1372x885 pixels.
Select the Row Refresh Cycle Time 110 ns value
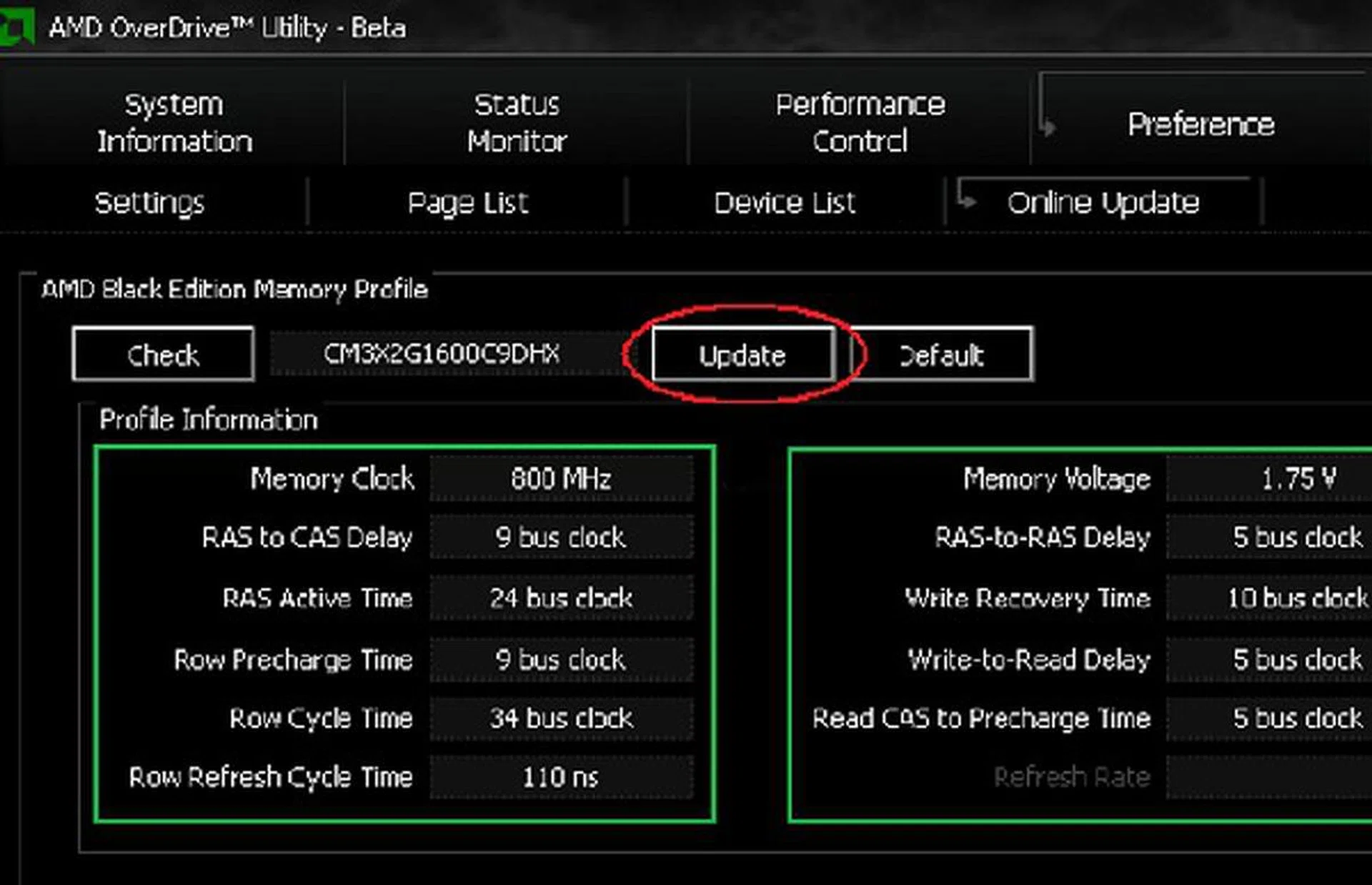click(561, 778)
